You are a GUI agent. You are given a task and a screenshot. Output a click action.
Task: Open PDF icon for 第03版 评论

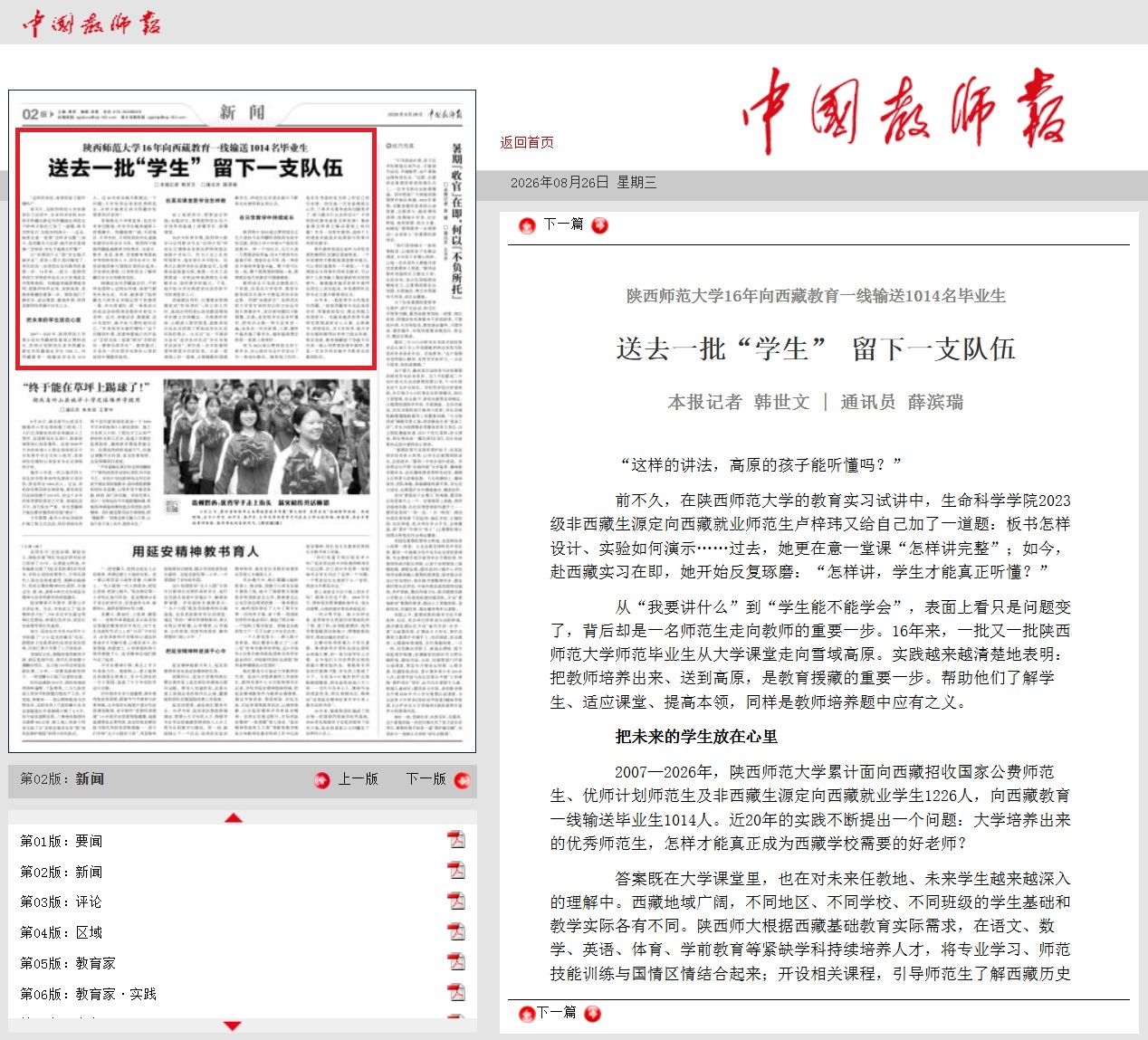[x=456, y=900]
